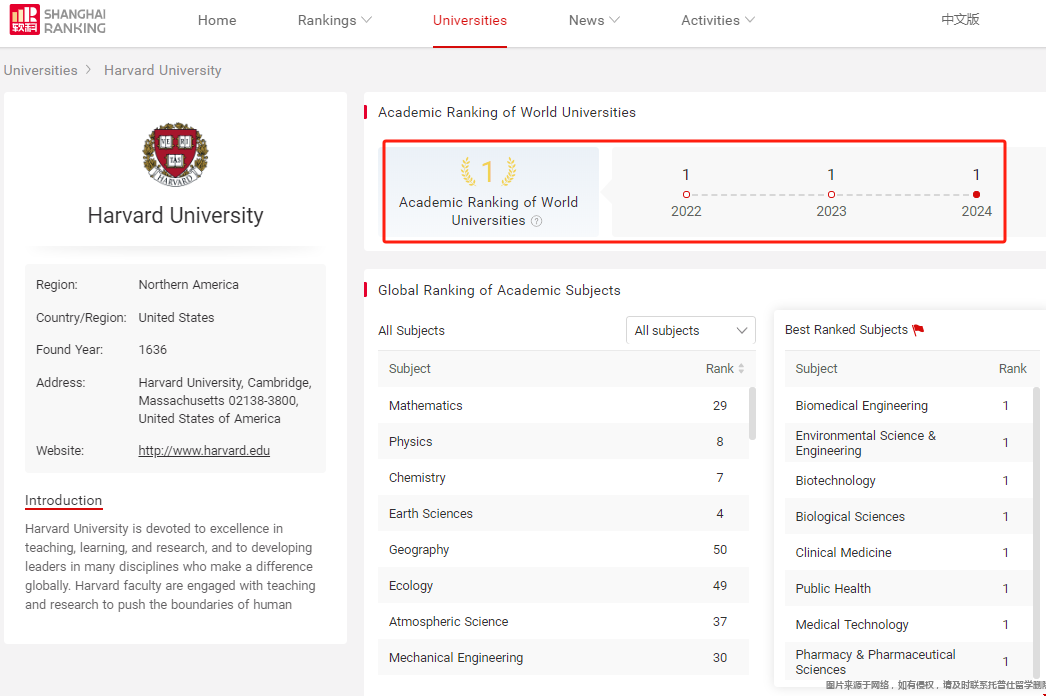The width and height of the screenshot is (1046, 696).
Task: Open the All subjects dropdown
Action: tap(690, 330)
